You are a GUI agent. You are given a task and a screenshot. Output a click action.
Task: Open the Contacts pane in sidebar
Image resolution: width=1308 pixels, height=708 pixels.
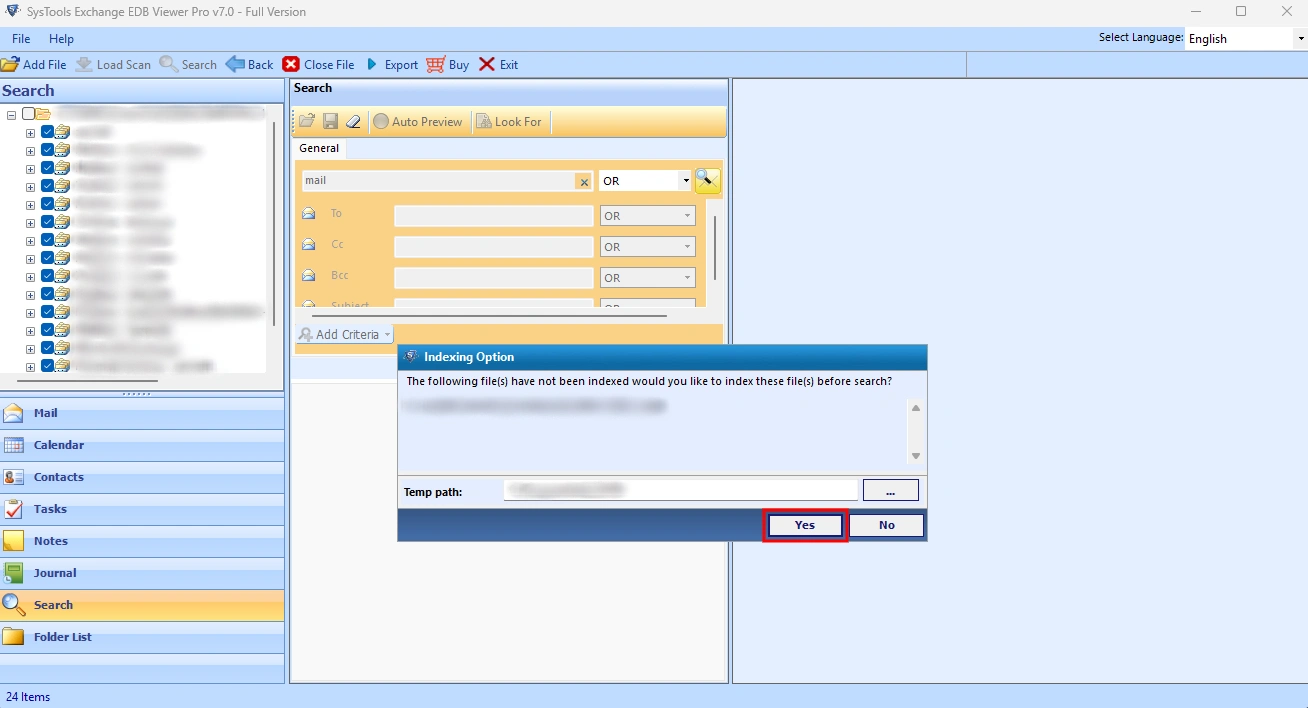click(x=142, y=477)
